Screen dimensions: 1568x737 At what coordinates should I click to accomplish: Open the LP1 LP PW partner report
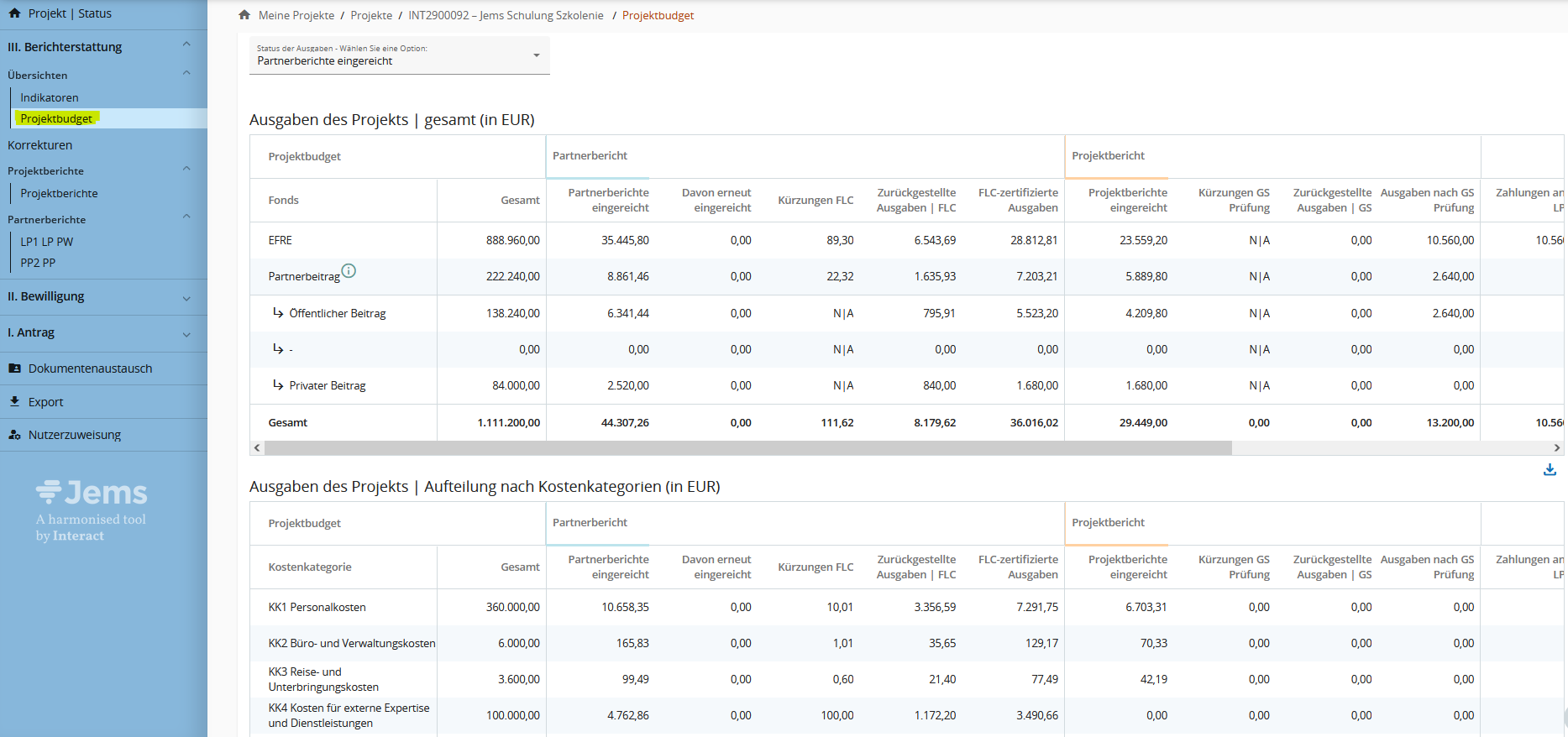pos(47,242)
